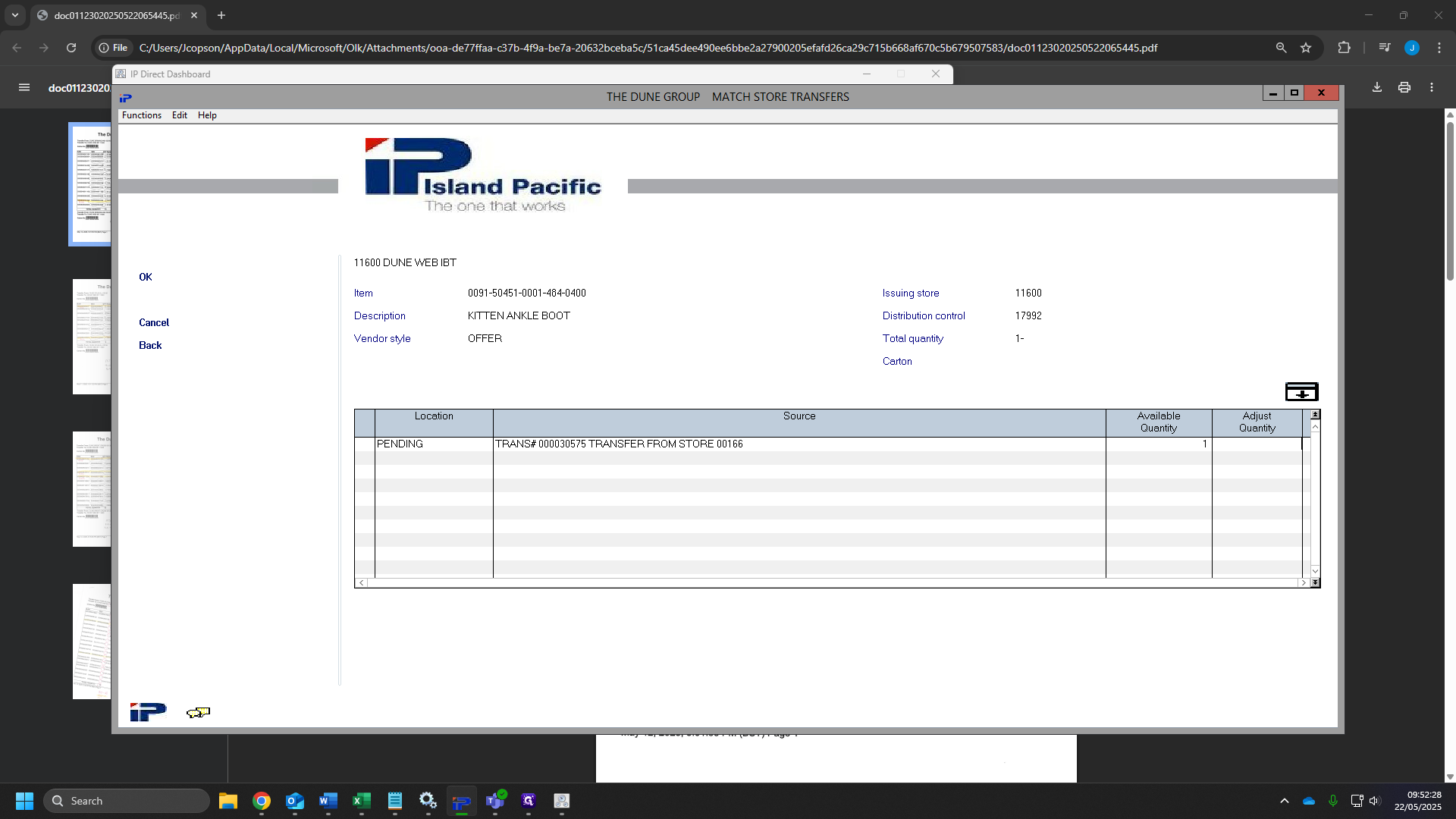This screenshot has width=1456, height=819.
Task: Open File Explorer from the taskbar
Action: tap(228, 801)
